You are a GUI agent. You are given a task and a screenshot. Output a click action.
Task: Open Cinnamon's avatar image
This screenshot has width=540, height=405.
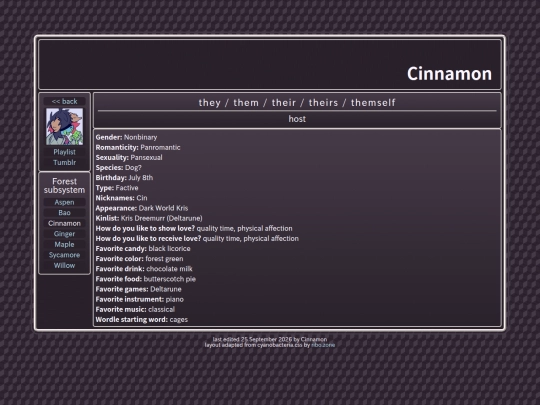click(x=64, y=126)
